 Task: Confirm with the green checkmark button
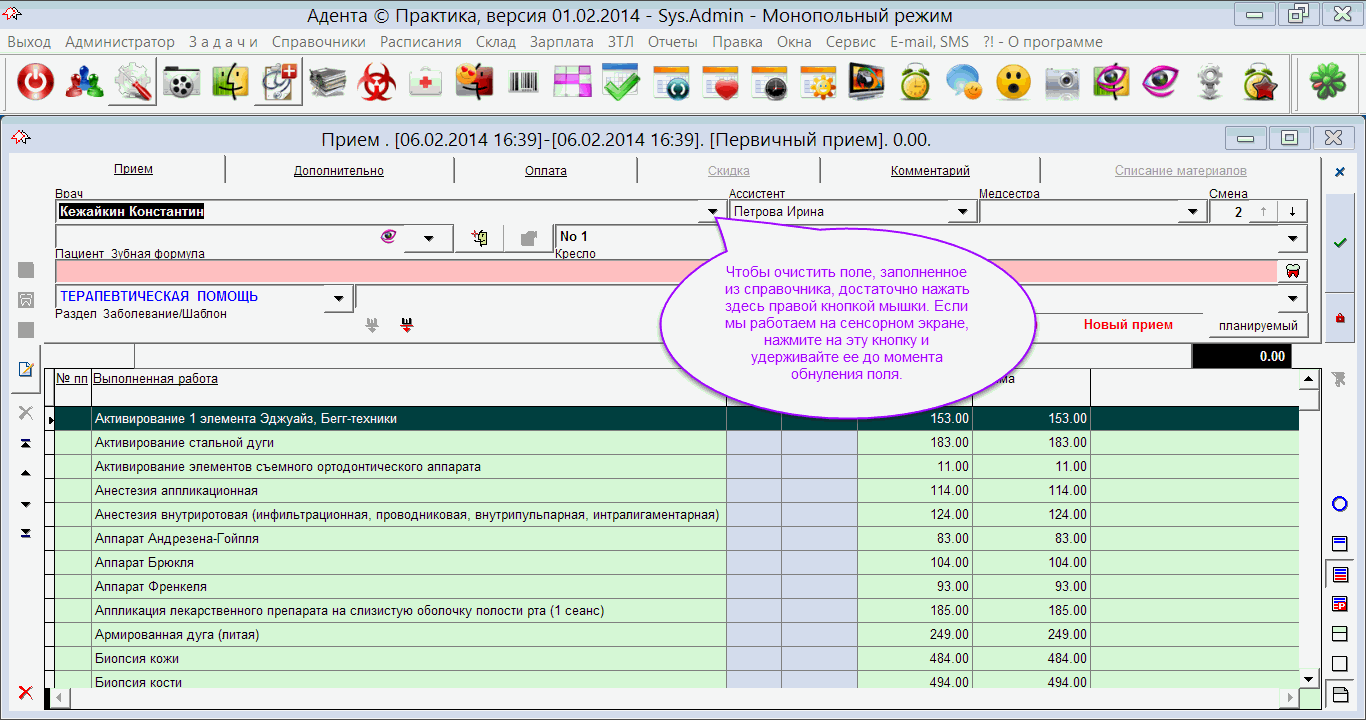1340,243
